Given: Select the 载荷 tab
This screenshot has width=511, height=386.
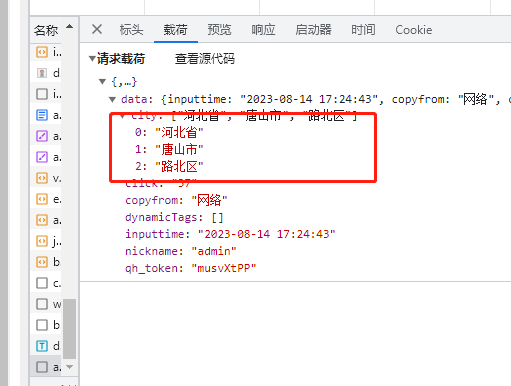Looking at the screenshot, I should pos(175,30).
